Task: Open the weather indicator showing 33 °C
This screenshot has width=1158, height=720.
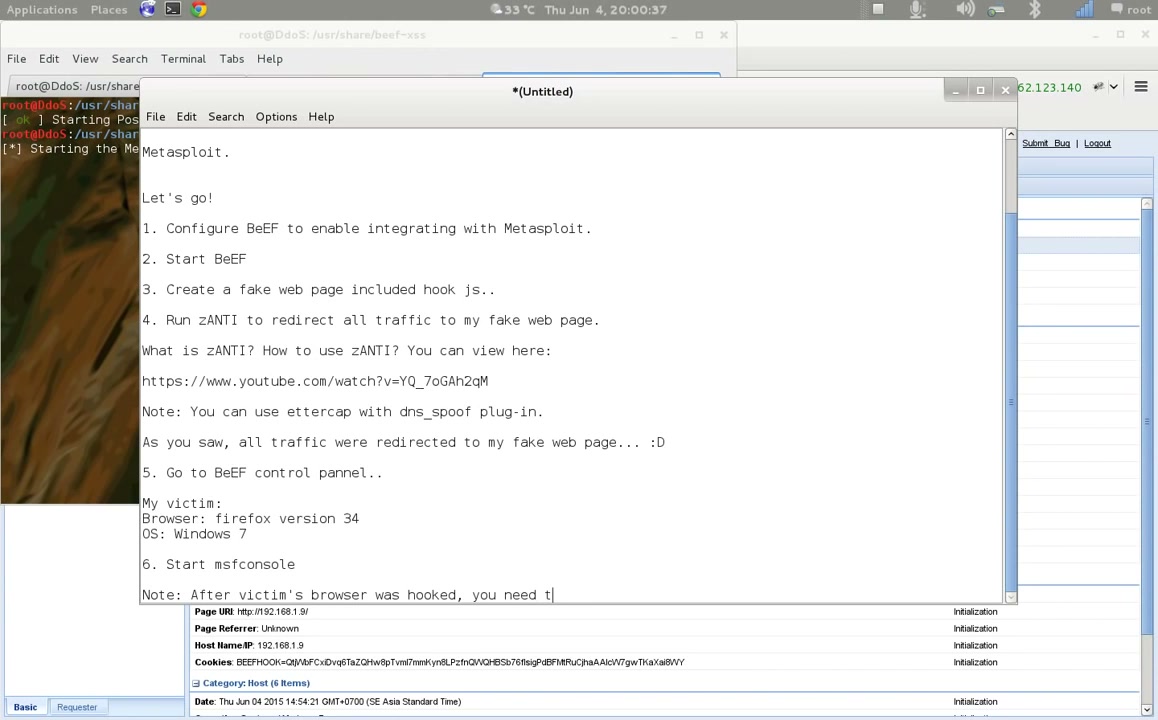Action: [513, 10]
